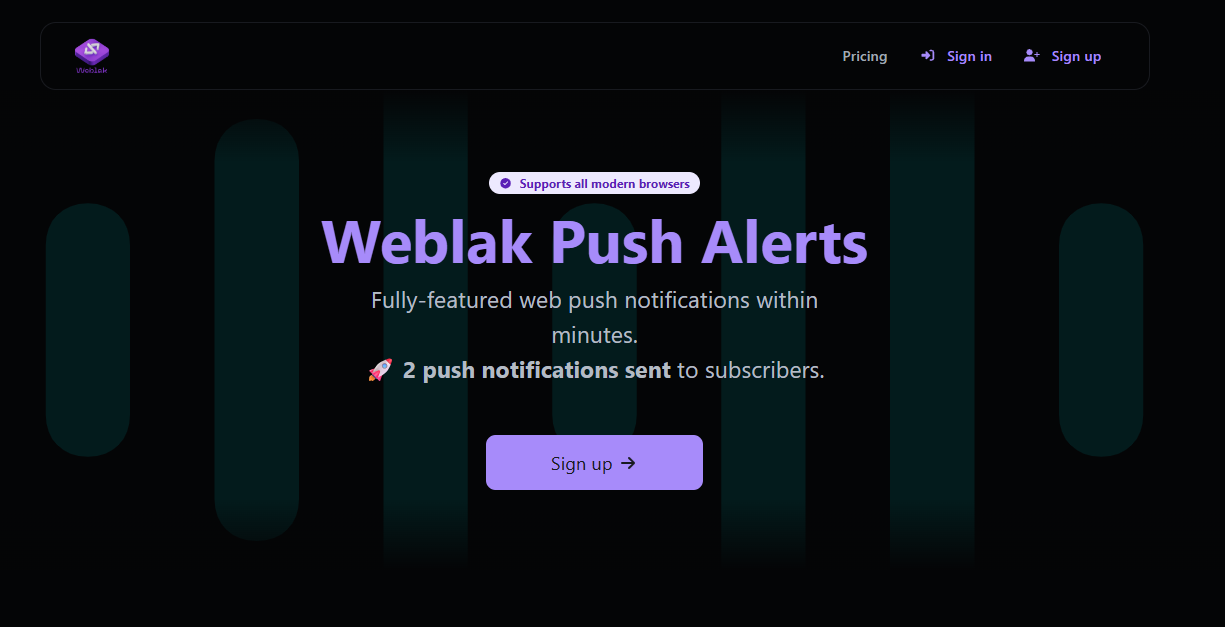Click the Weblak Push Alerts heading
Image resolution: width=1225 pixels, height=627 pixels.
click(x=594, y=241)
